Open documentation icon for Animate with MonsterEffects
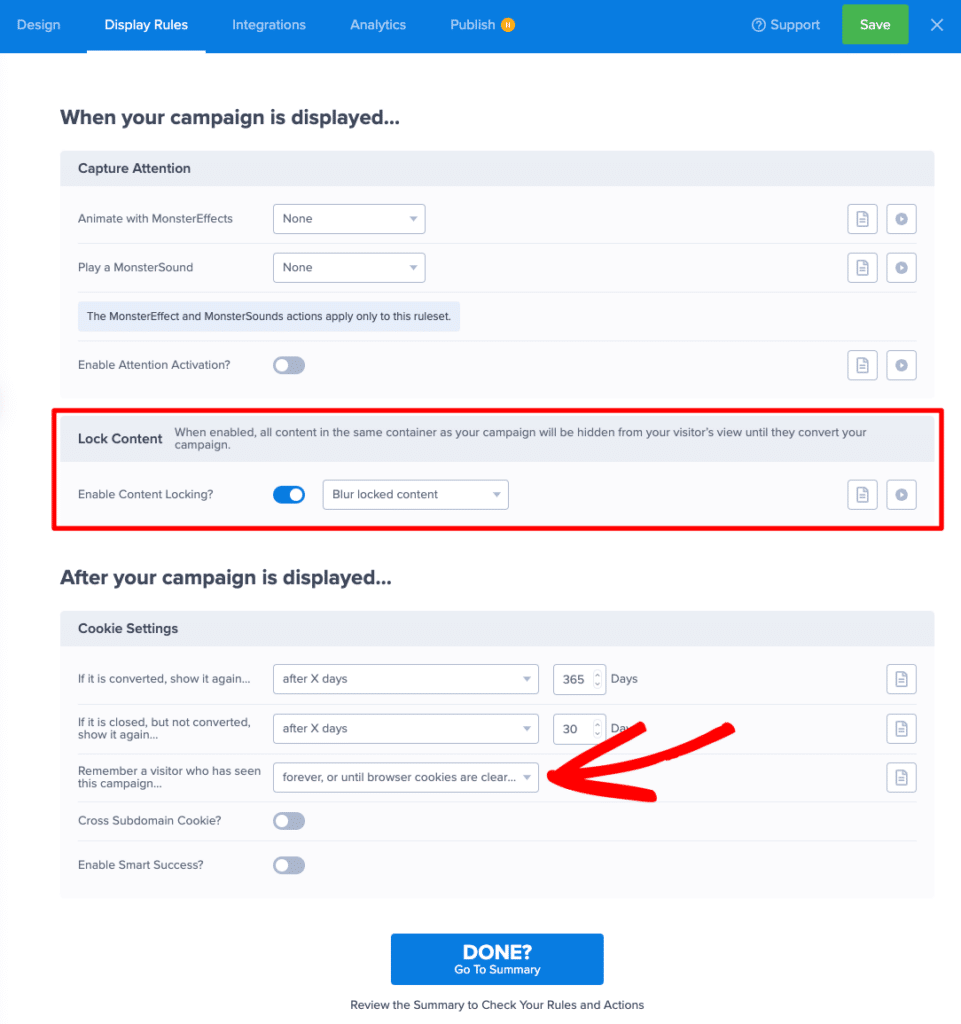This screenshot has height=1024, width=961. pos(862,219)
